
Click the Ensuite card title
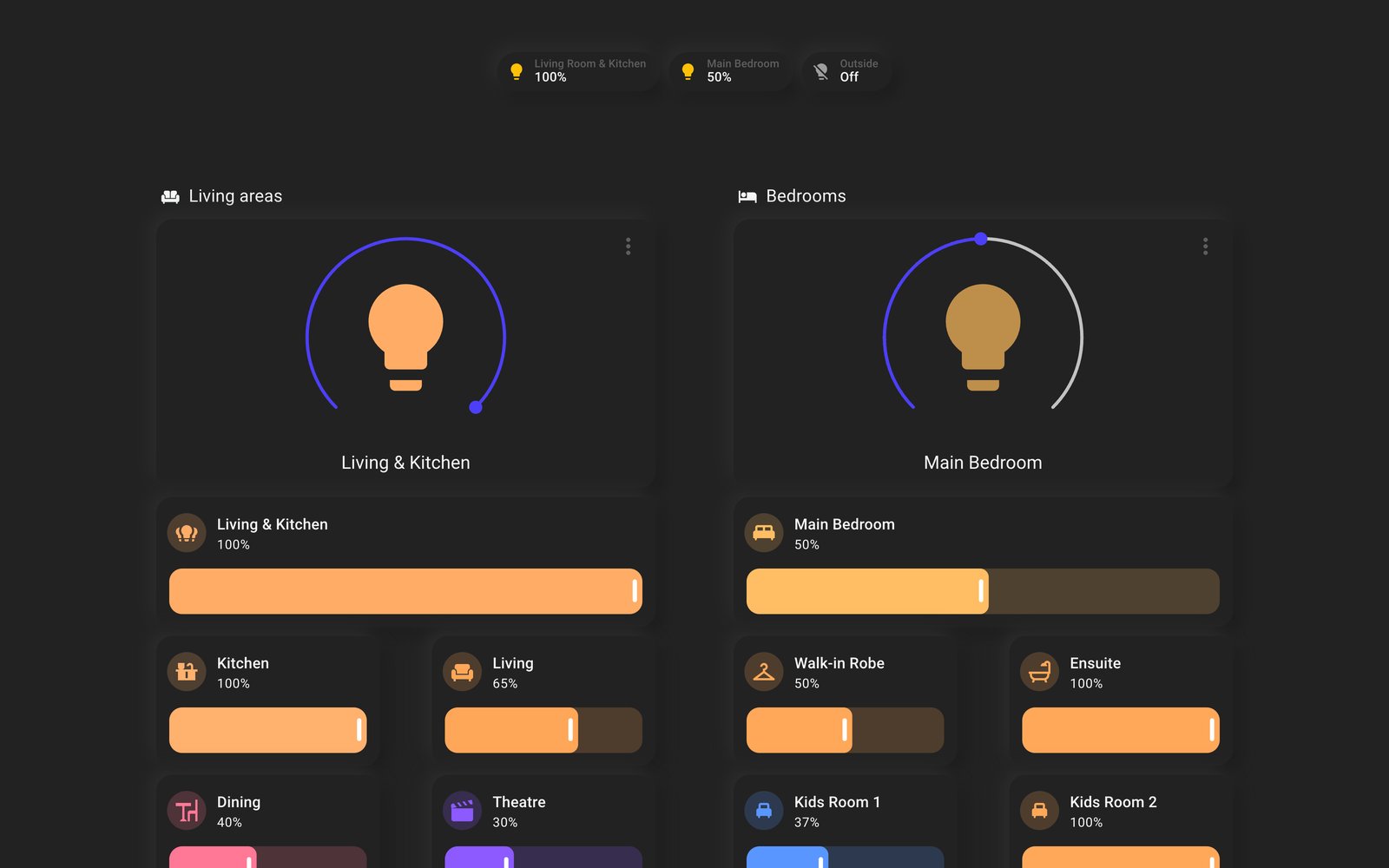pos(1095,663)
